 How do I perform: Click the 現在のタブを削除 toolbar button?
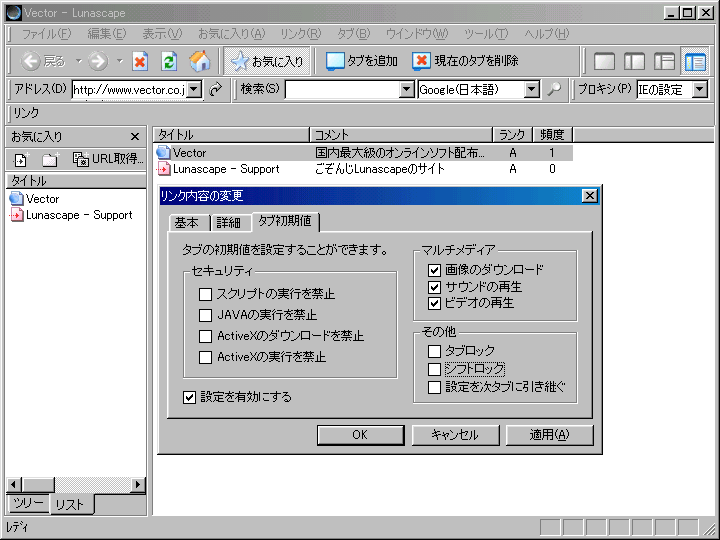465,61
